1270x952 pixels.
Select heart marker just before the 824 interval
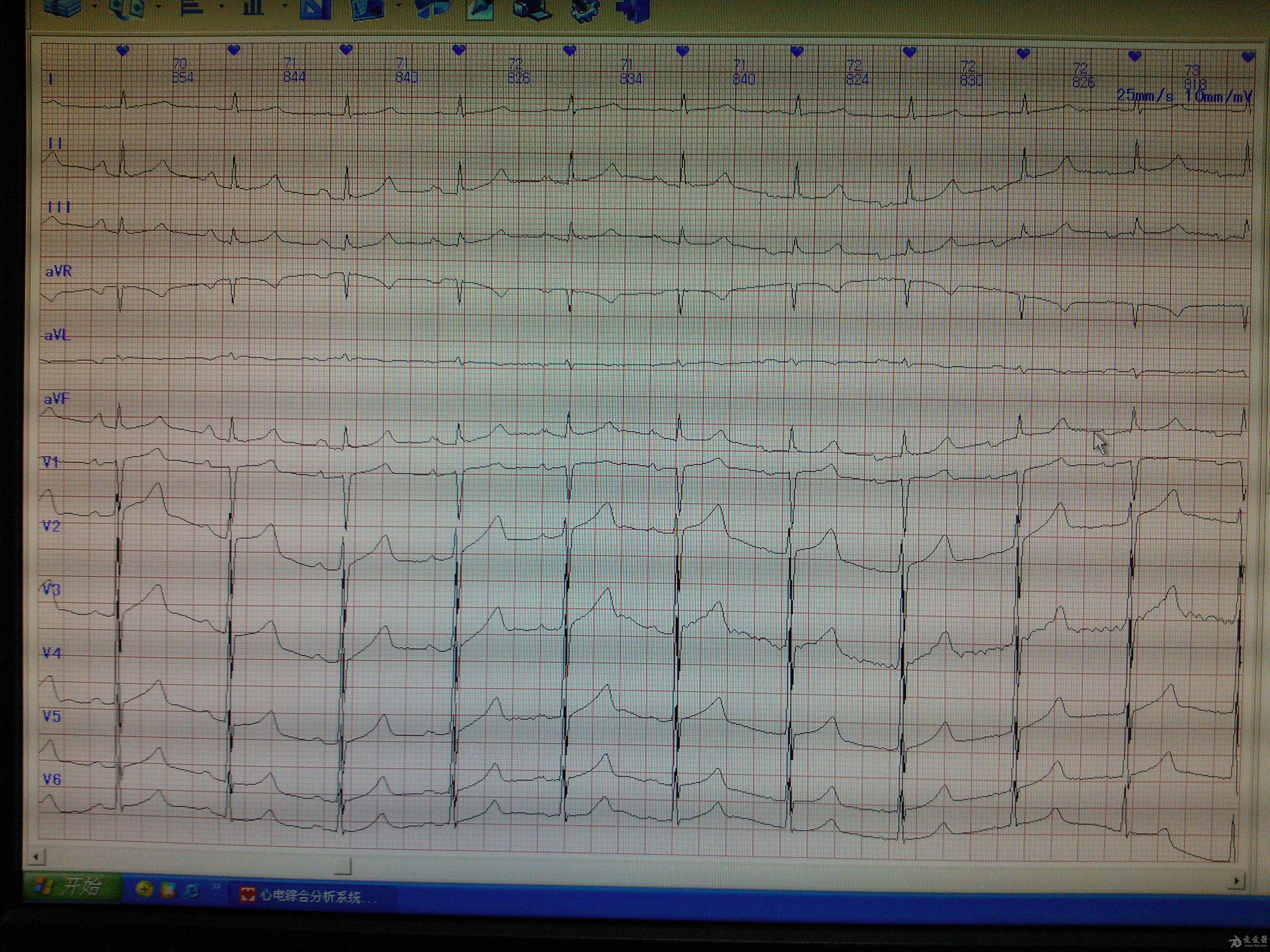point(796,52)
